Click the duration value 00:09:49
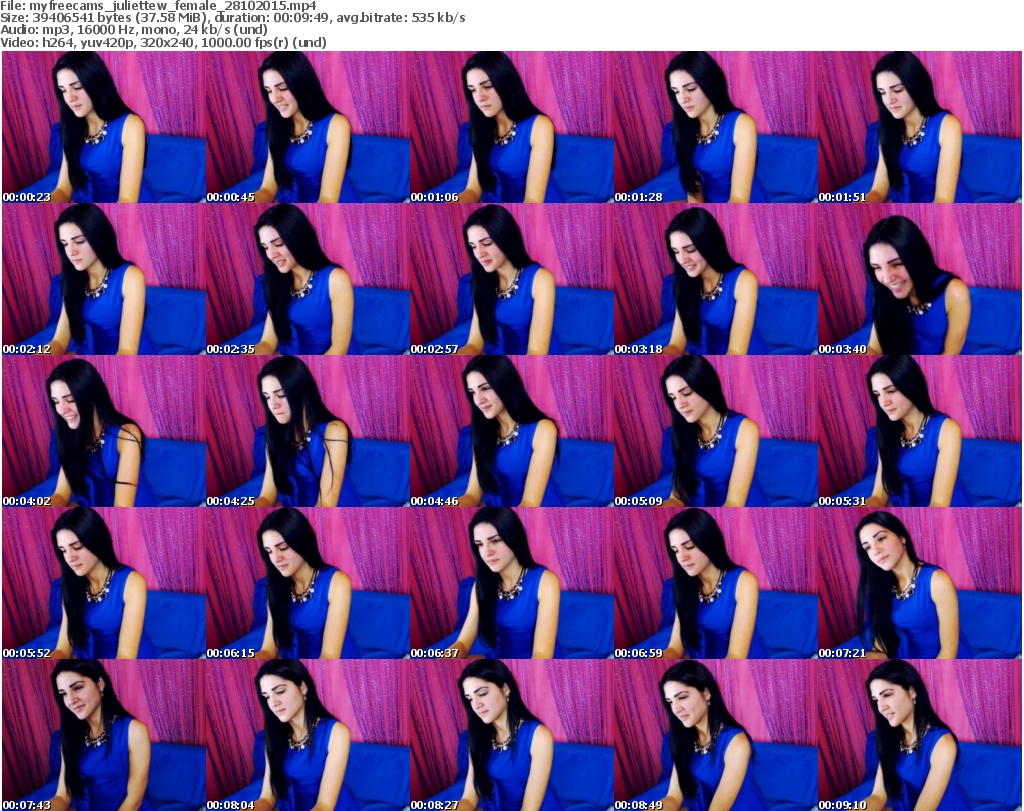The height and width of the screenshot is (811, 1024). (x=303, y=18)
